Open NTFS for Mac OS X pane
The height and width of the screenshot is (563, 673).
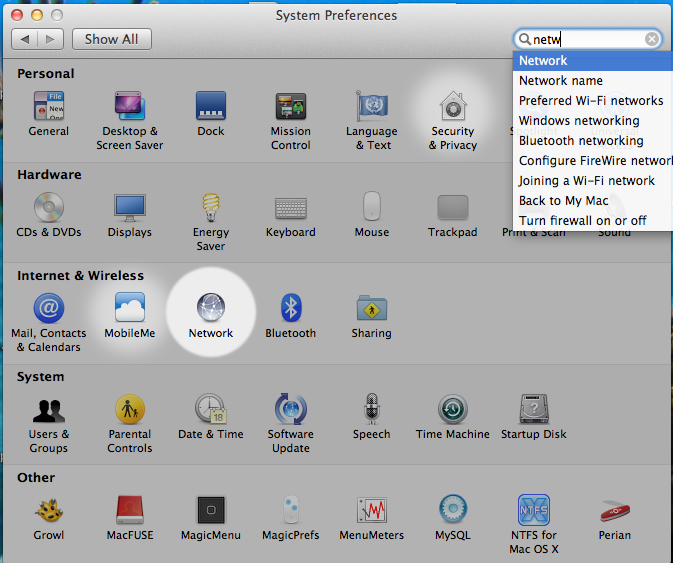click(x=534, y=524)
